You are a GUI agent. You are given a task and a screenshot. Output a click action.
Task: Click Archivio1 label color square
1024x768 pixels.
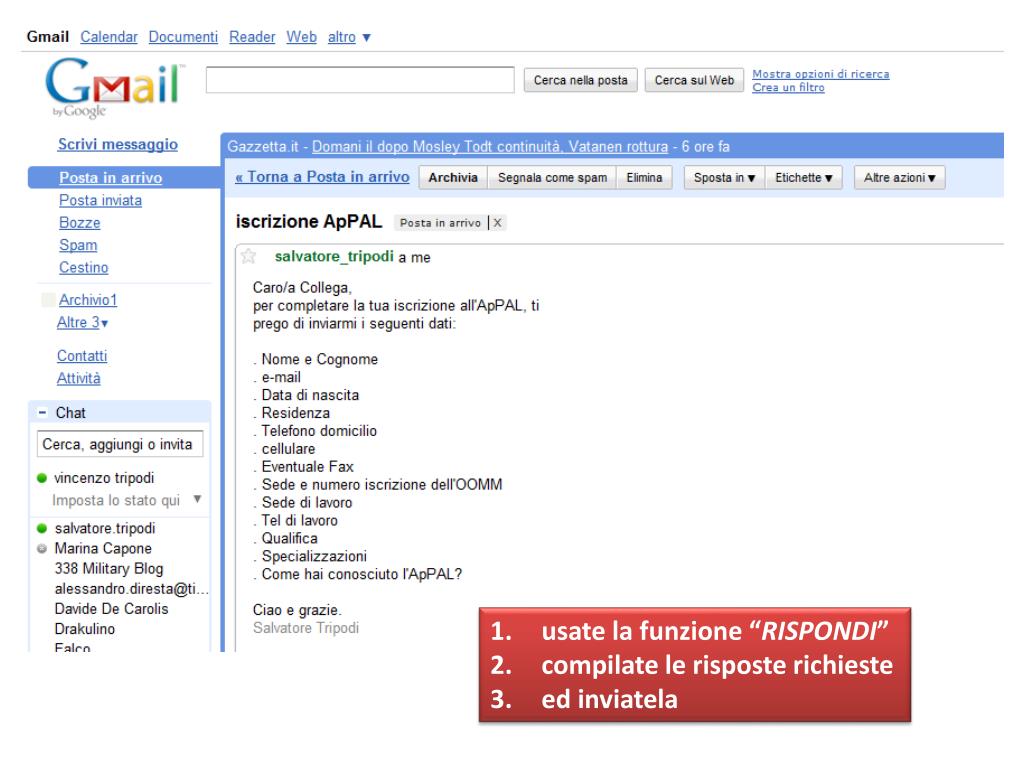pos(48,300)
